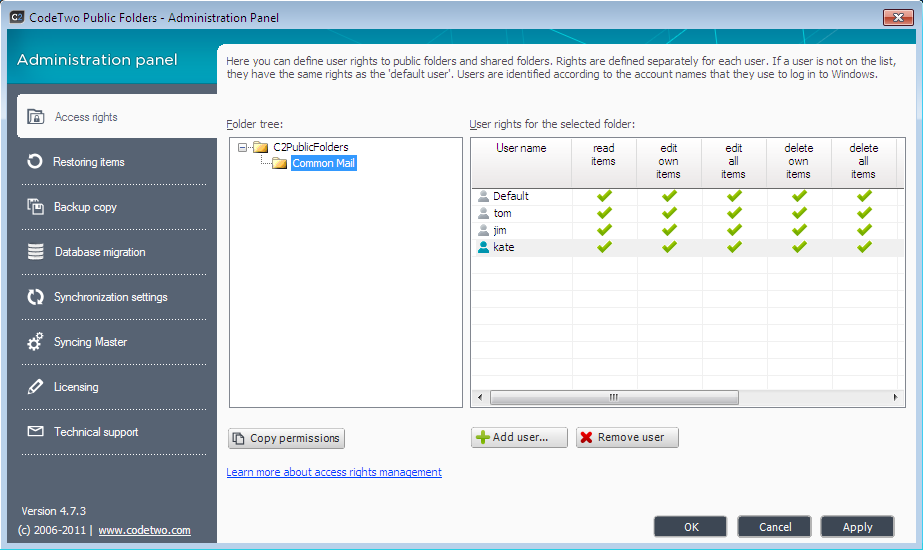Select the Common Mail folder
The height and width of the screenshot is (550, 923).
[x=324, y=163]
